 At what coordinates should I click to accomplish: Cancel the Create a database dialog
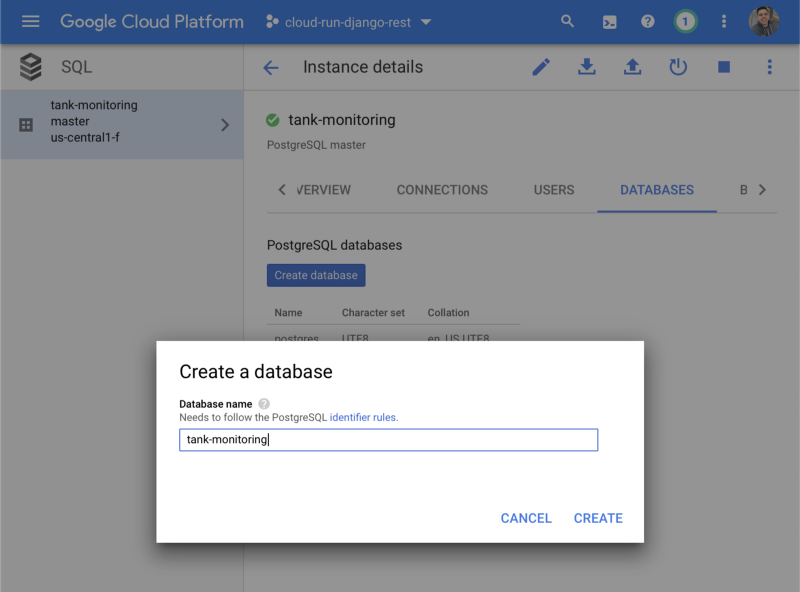coord(526,519)
